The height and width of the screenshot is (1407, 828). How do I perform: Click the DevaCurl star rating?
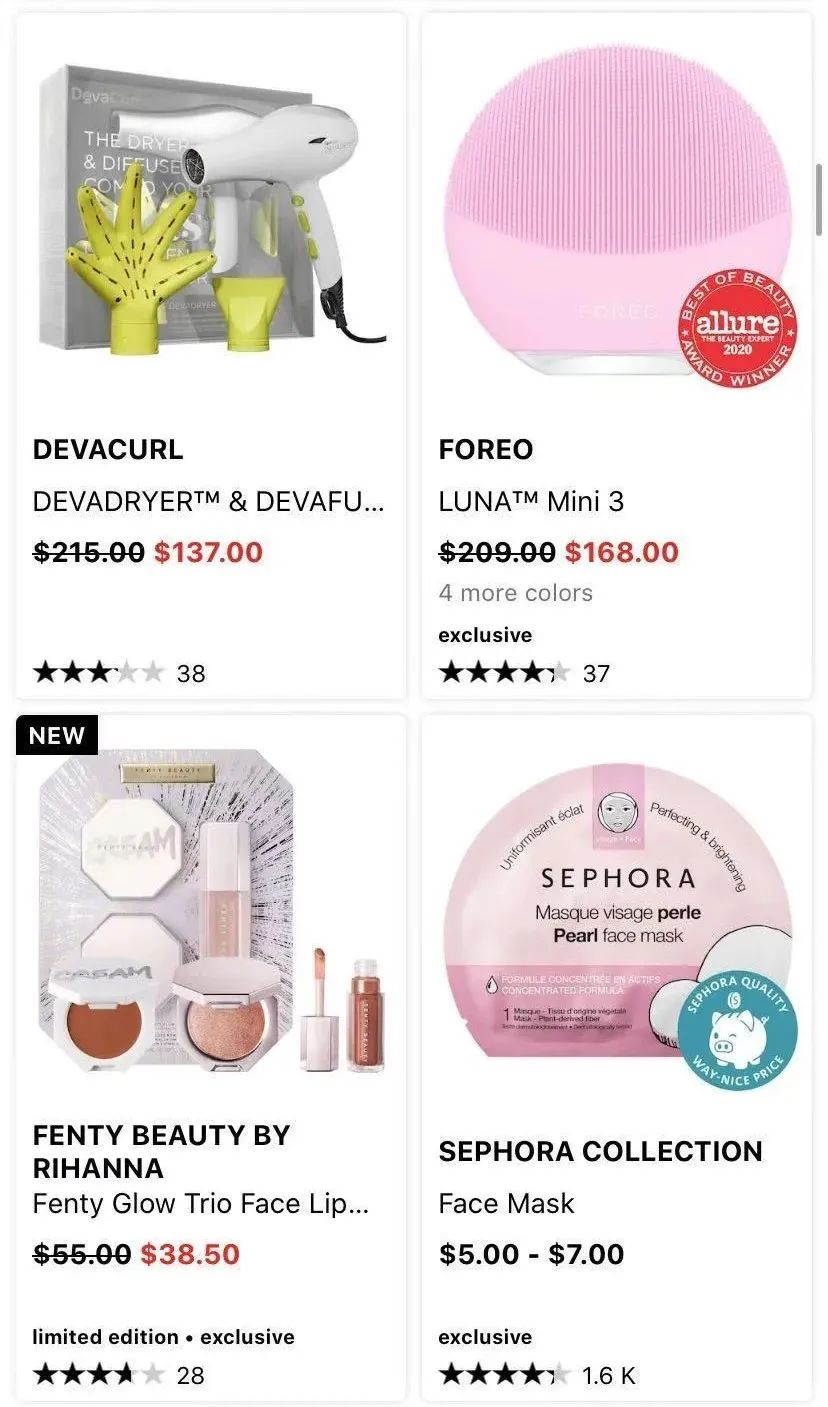(98, 673)
